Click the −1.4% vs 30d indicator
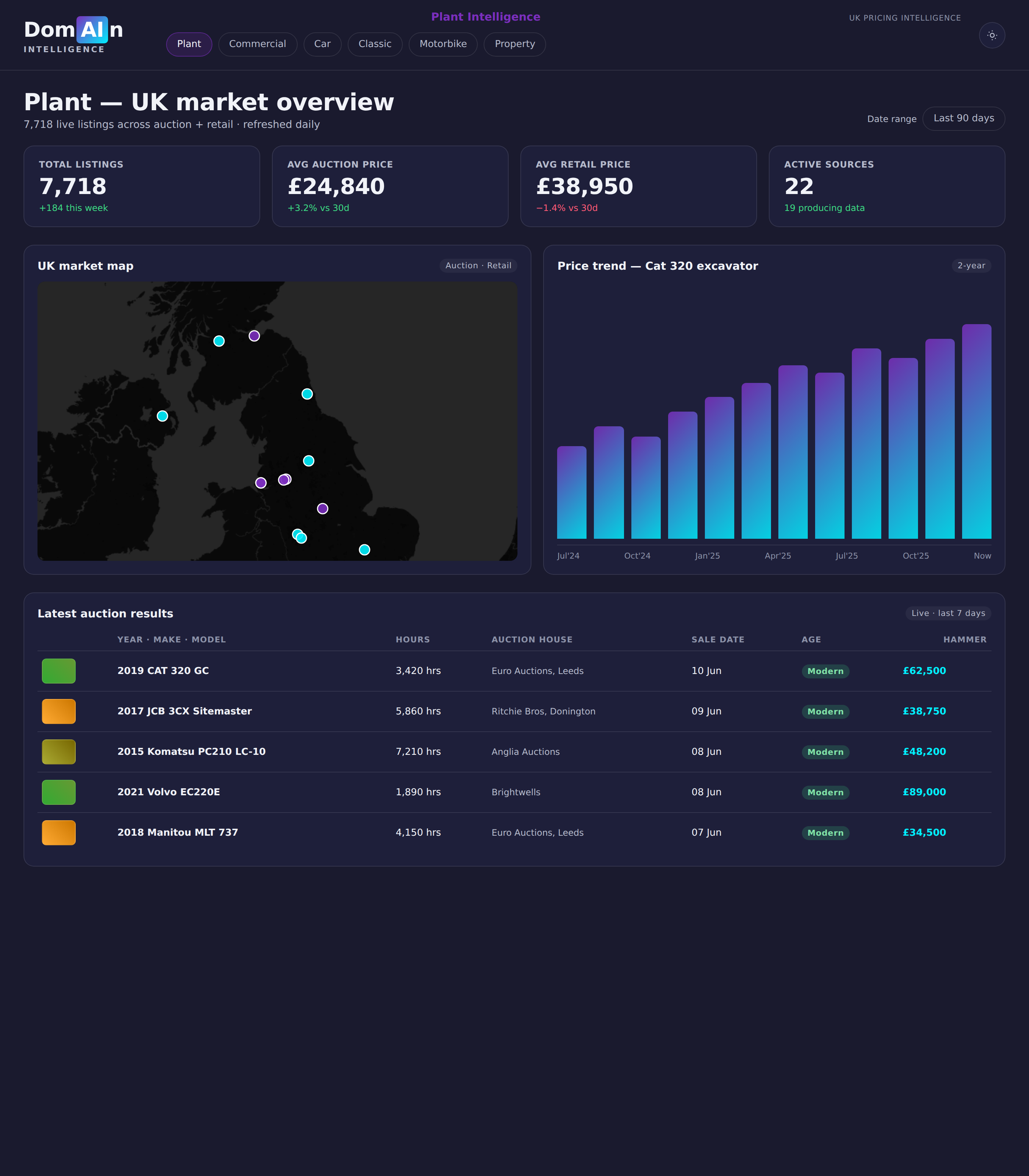Image resolution: width=1029 pixels, height=1176 pixels. [566, 208]
